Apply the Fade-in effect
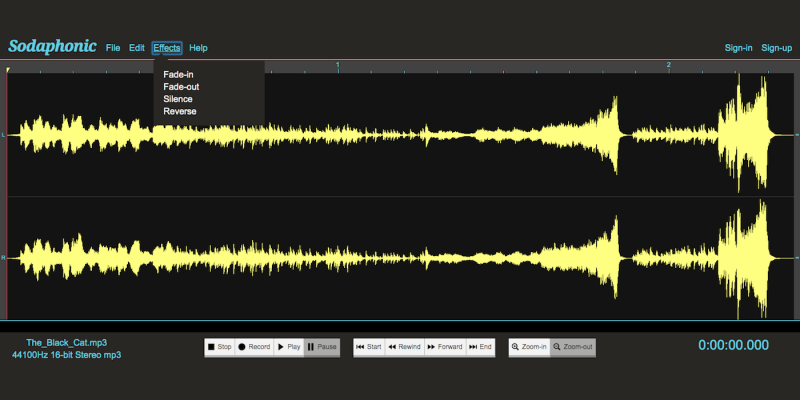This screenshot has width=800, height=400. click(178, 75)
